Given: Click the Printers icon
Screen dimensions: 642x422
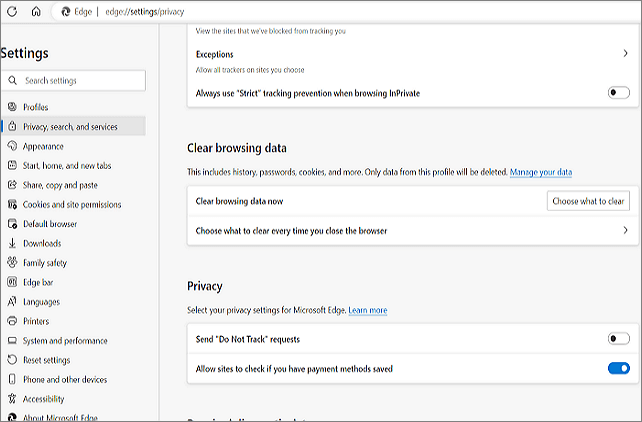Looking at the screenshot, I should coord(12,320).
